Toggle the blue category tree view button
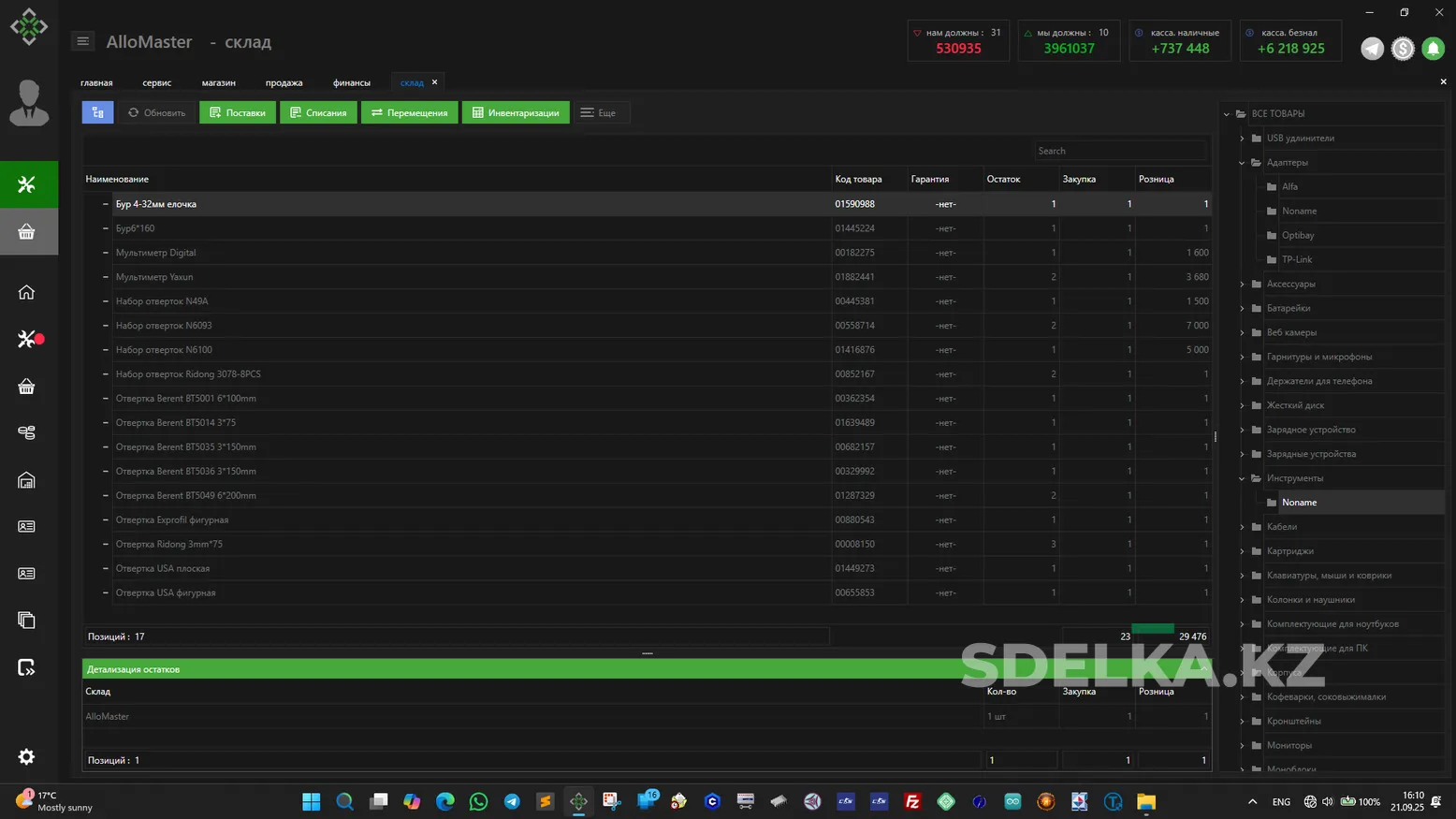The height and width of the screenshot is (819, 1456). pyautogui.click(x=97, y=112)
